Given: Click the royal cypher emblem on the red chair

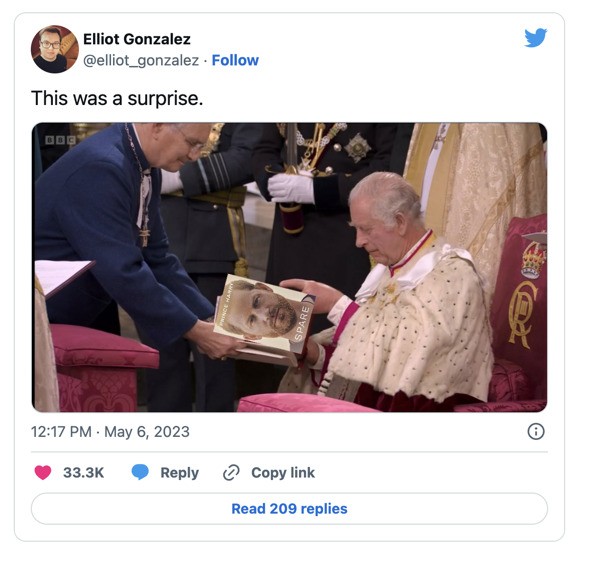Looking at the screenshot, I should coord(522,314).
